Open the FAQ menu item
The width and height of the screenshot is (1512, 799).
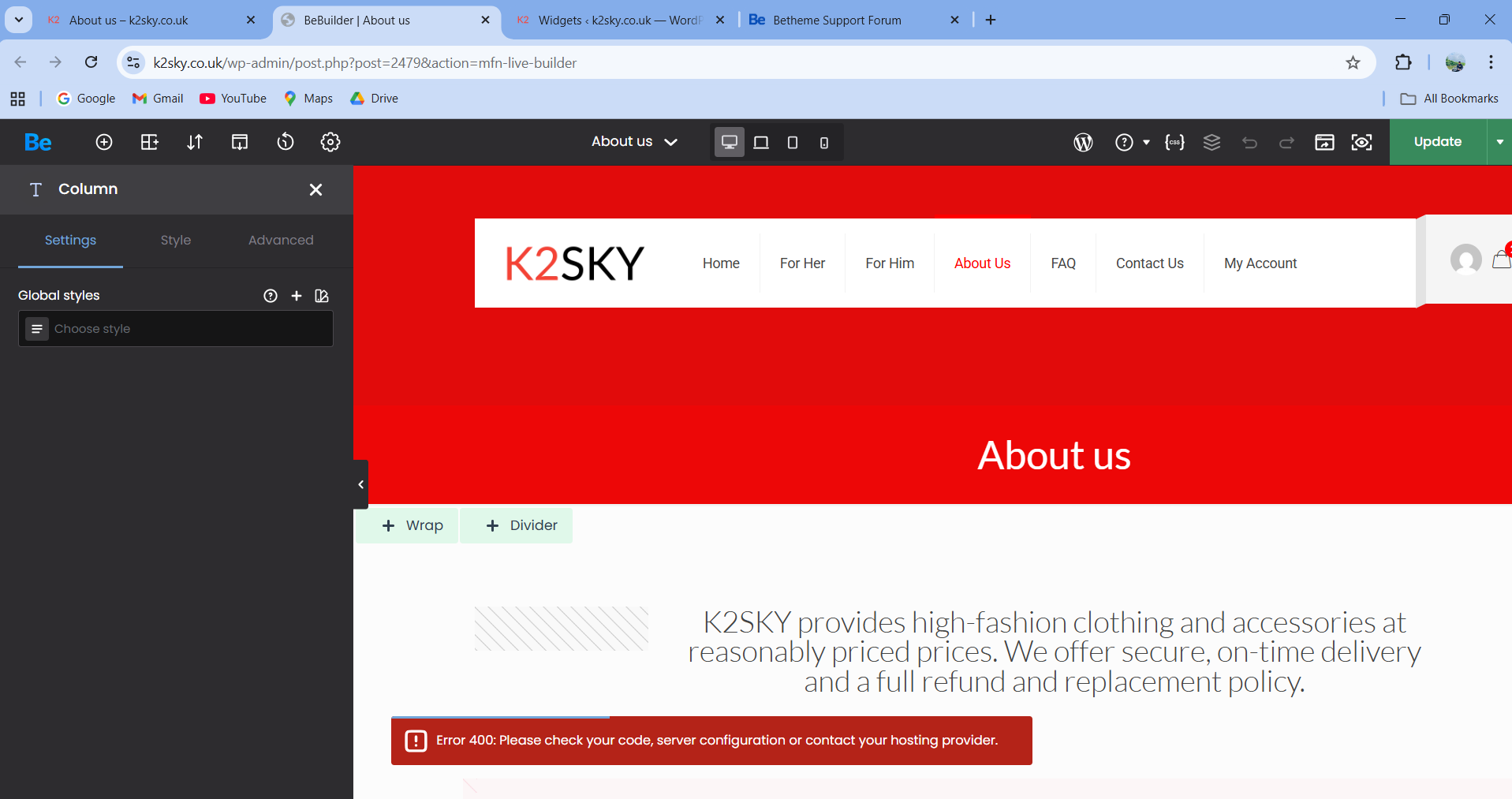[1063, 263]
